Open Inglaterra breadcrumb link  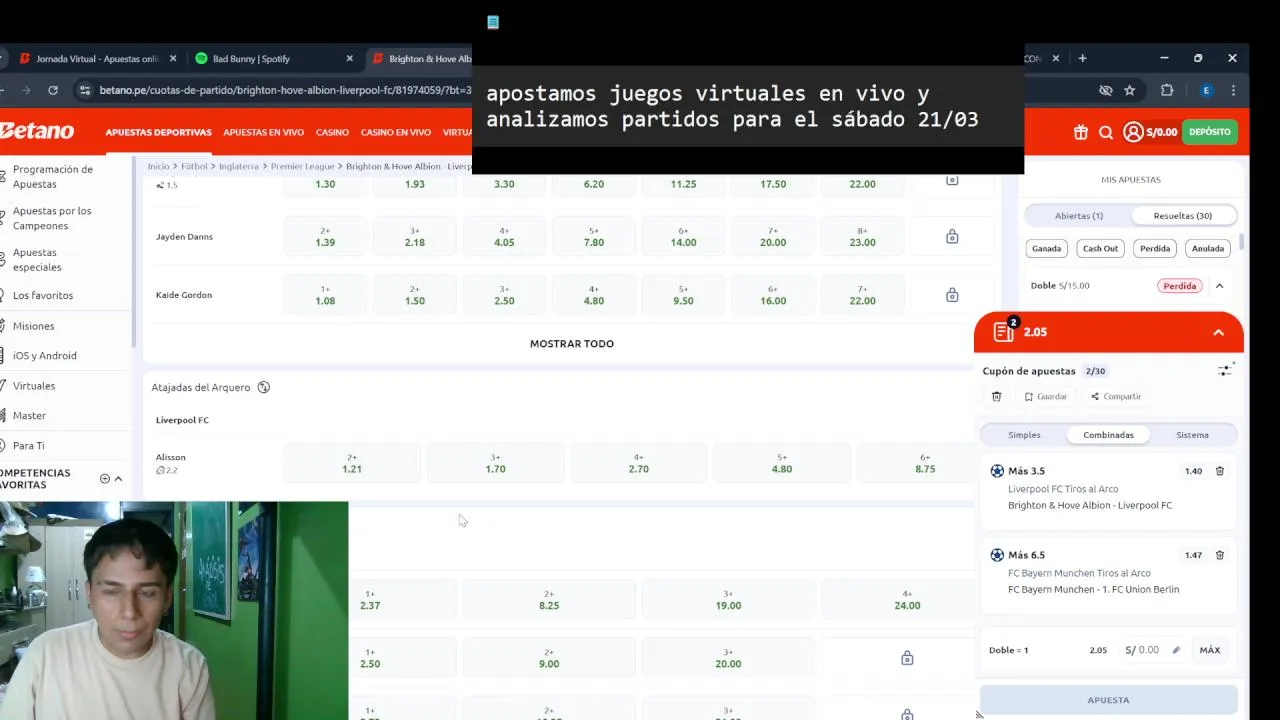coord(238,166)
